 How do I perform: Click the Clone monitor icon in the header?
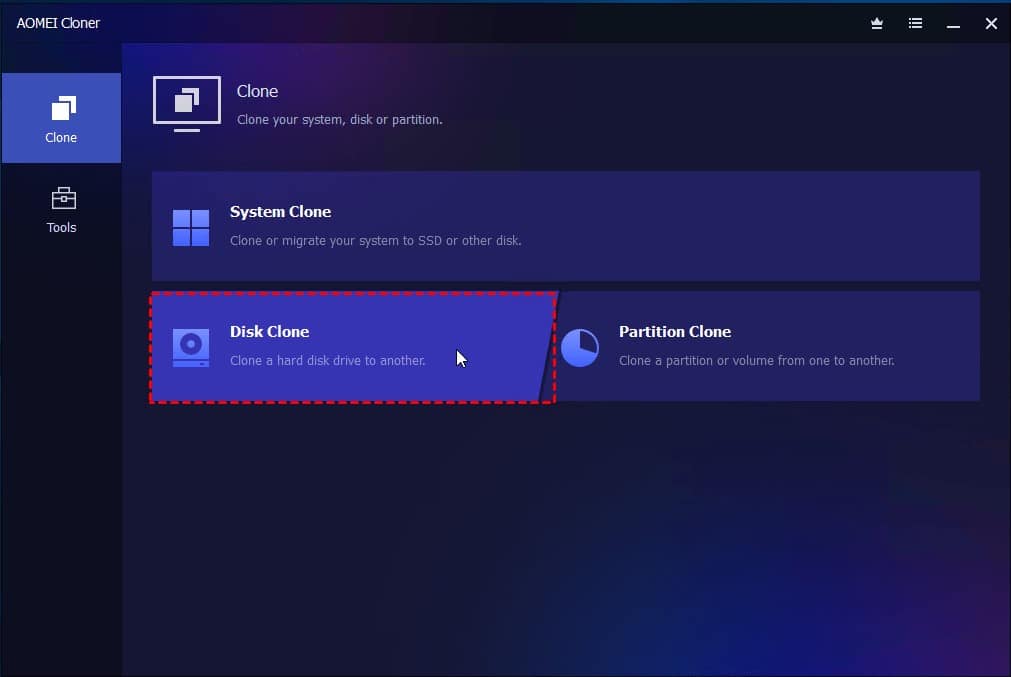[x=186, y=102]
